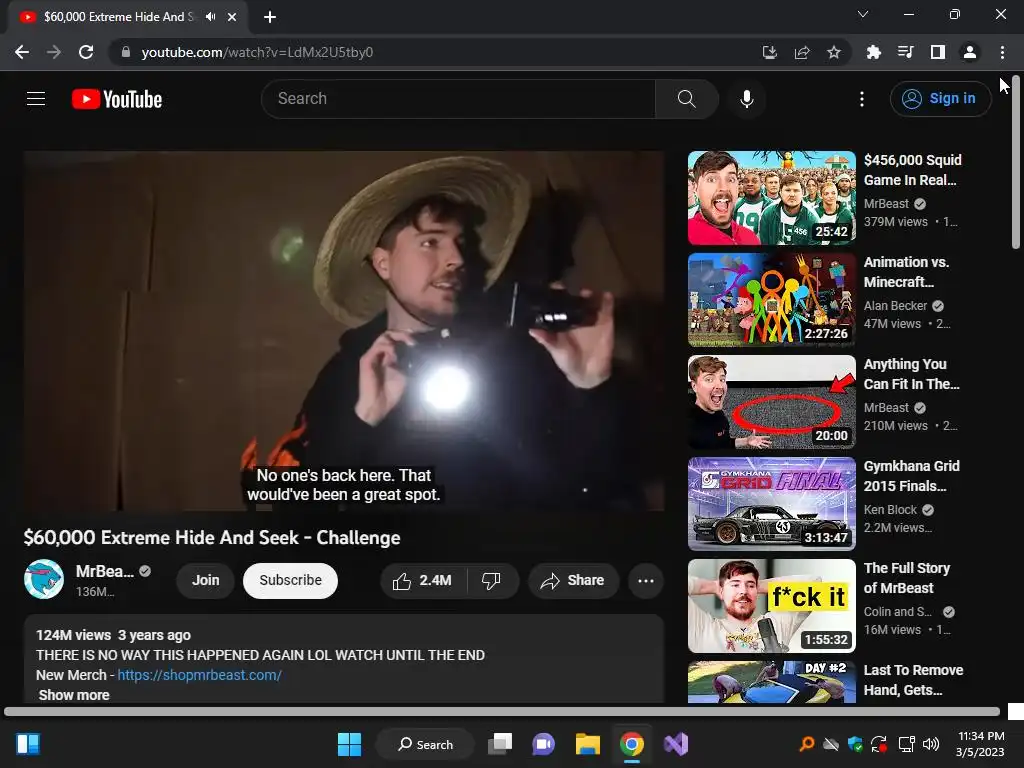Open YouTube settings three-dot menu
The image size is (1024, 768).
[x=861, y=99]
